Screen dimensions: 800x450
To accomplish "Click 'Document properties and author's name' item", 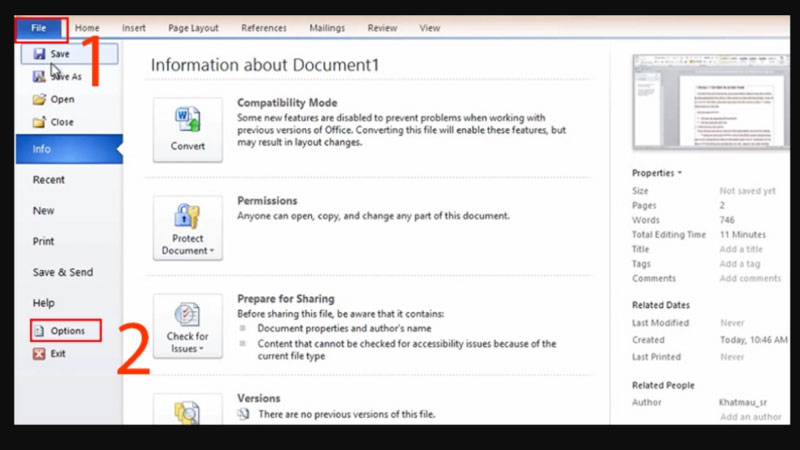I will point(344,329).
